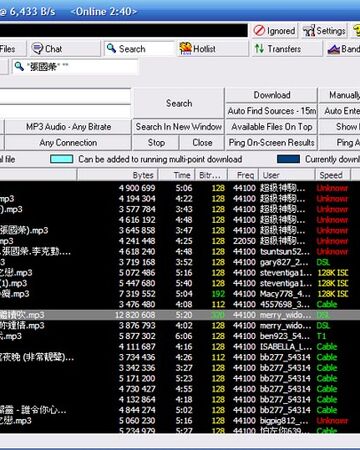360x450 pixels.
Task: Sort results by the User column header
Action: pyautogui.click(x=287, y=175)
